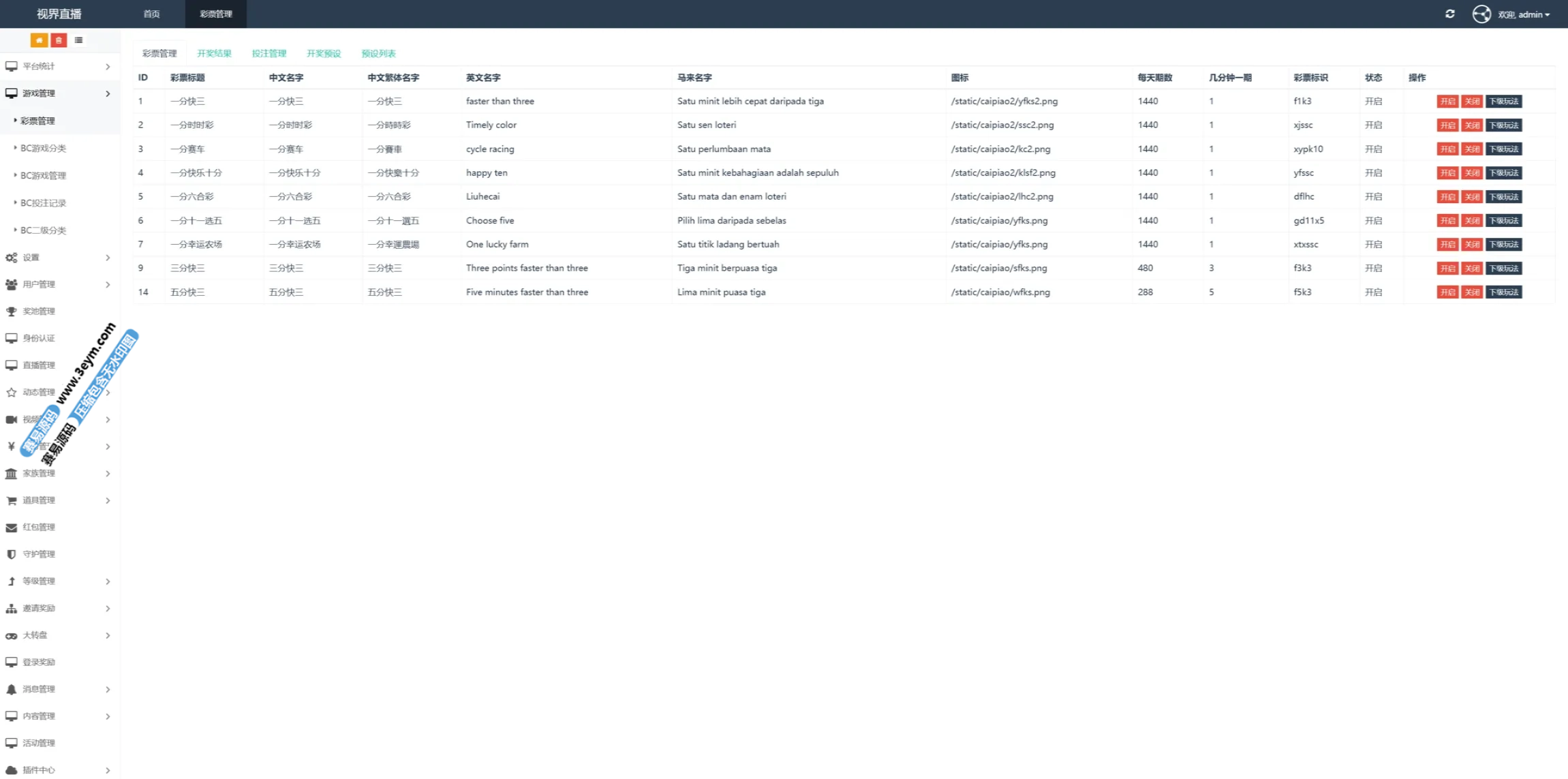Open 奖池管理 trophy icon menu item
This screenshot has height=779, width=1568.
point(38,311)
